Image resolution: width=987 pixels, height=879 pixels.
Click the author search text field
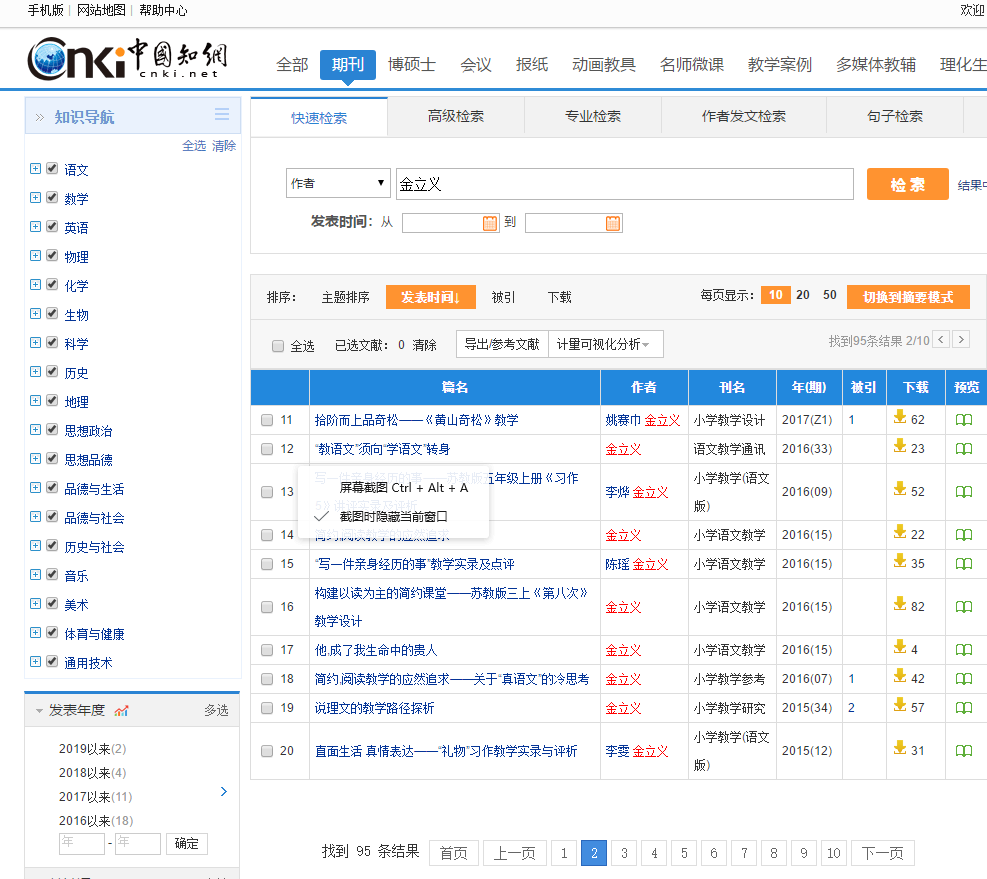(624, 184)
